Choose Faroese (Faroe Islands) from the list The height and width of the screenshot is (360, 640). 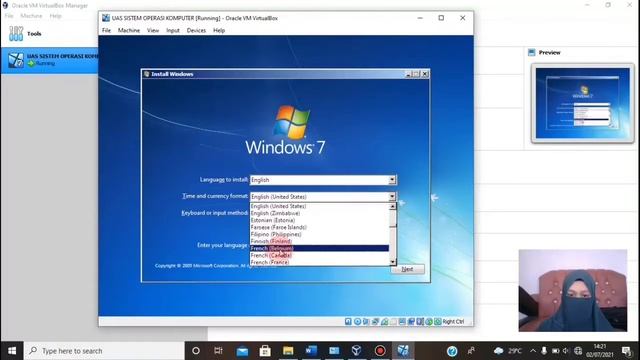319,227
